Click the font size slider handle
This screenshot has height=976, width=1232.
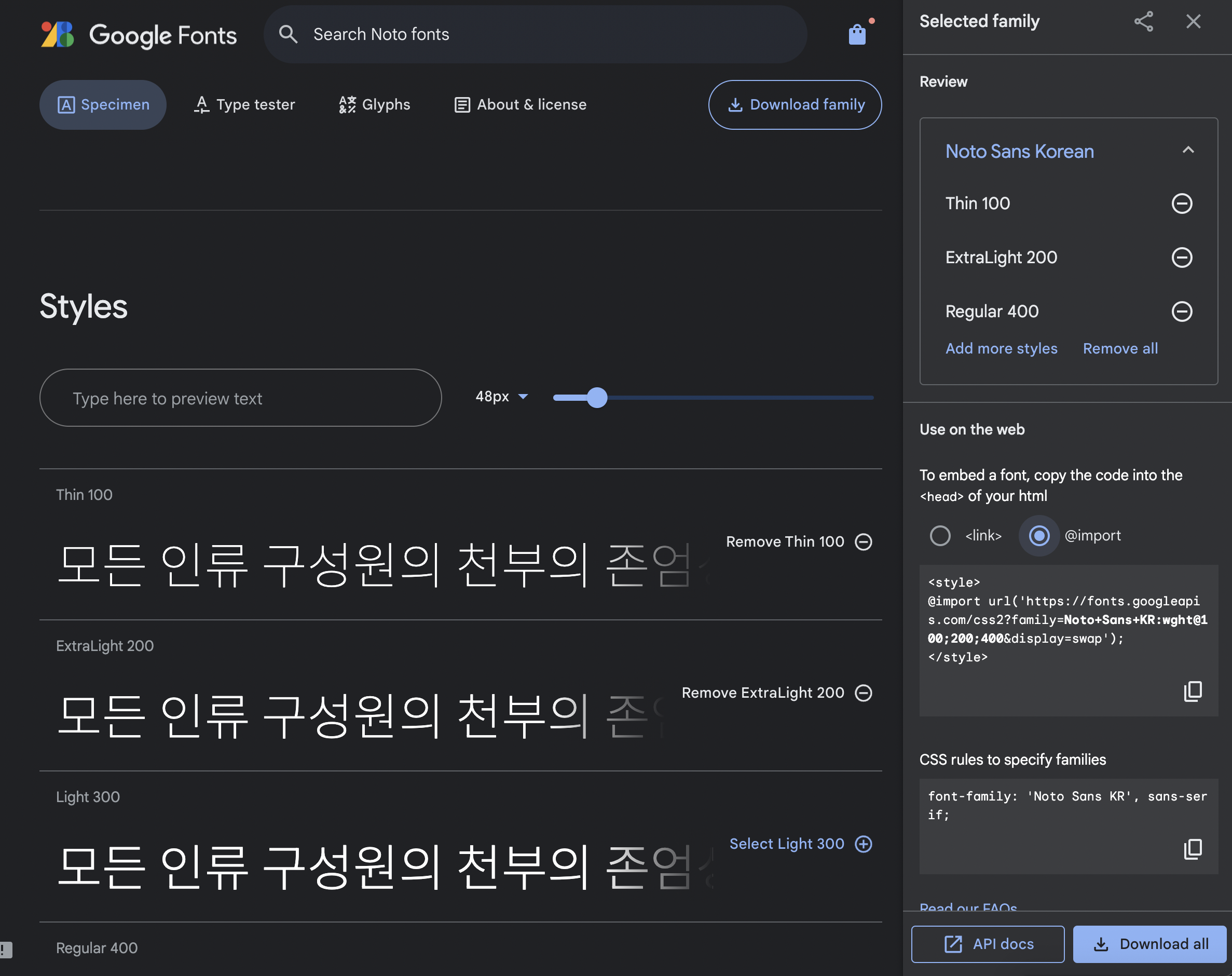pos(597,398)
